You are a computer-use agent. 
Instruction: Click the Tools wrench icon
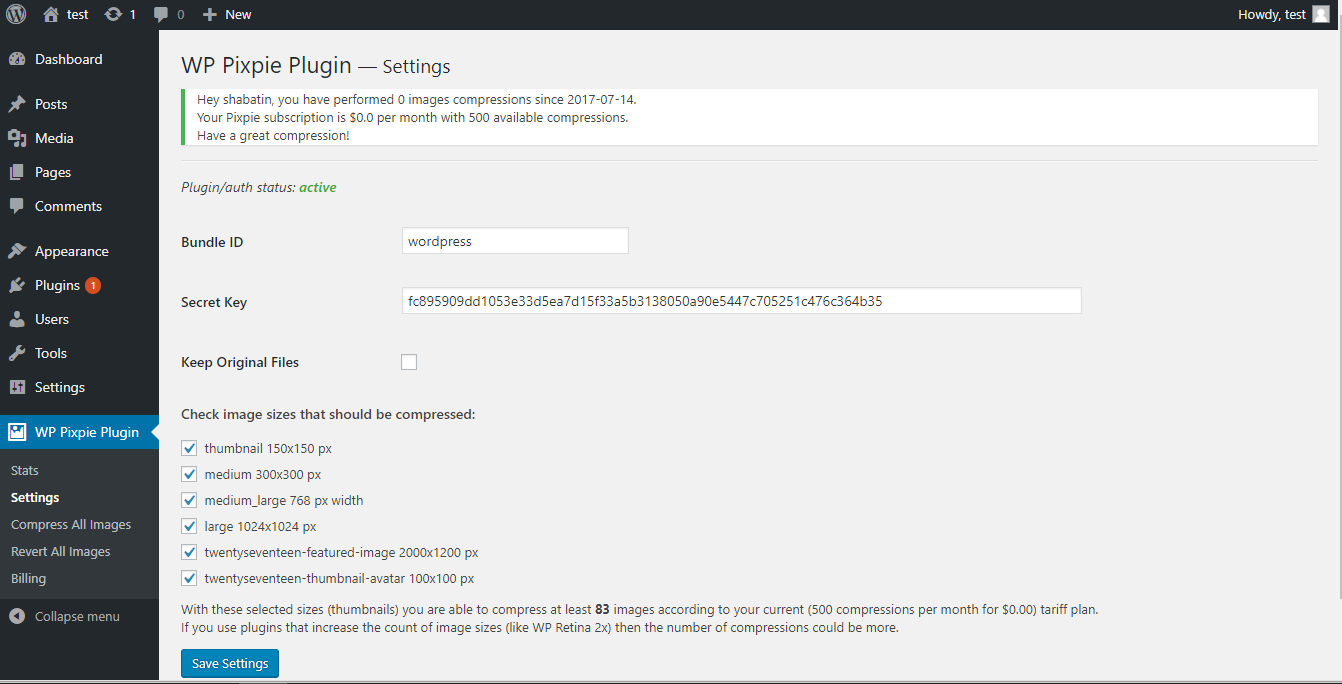pyautogui.click(x=17, y=353)
